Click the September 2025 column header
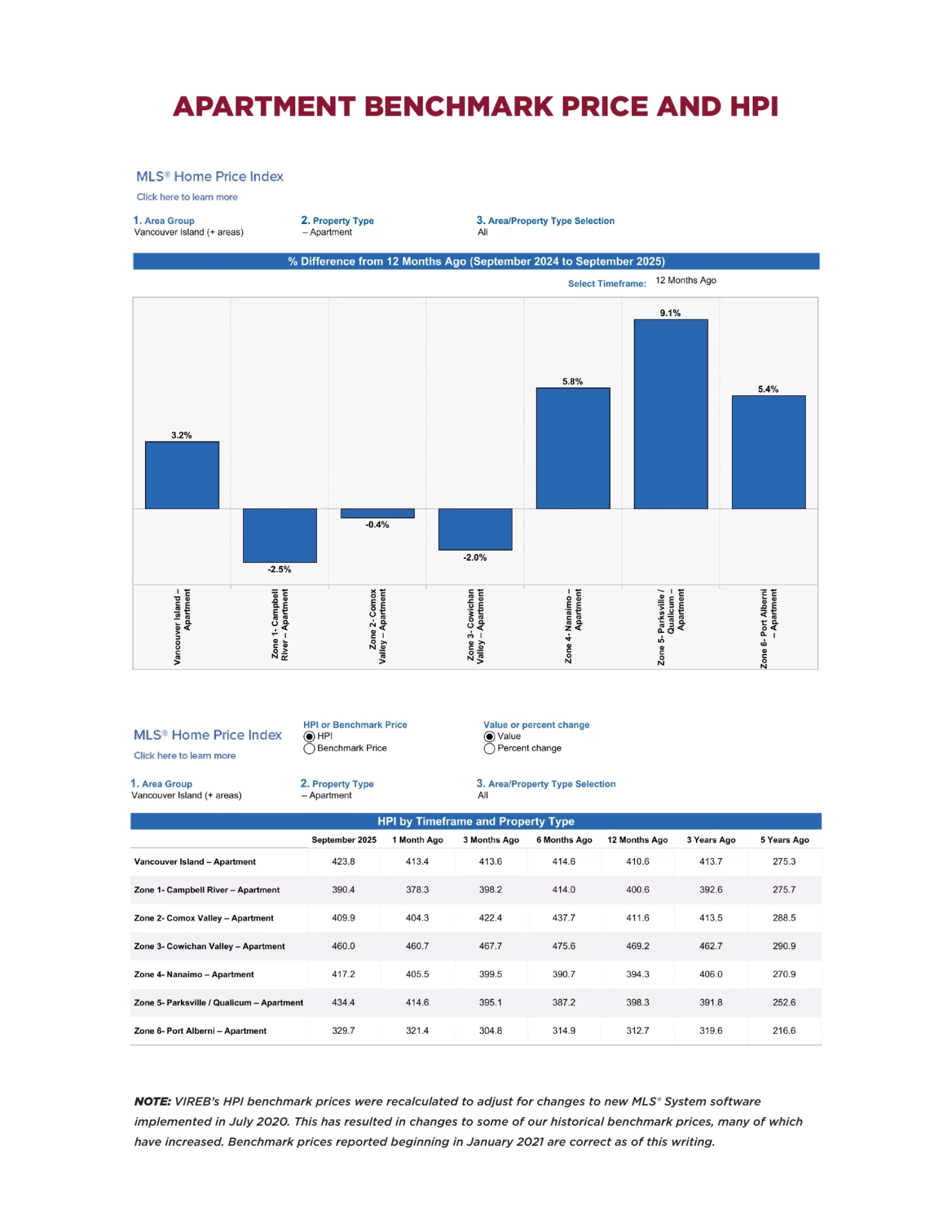 344,839
